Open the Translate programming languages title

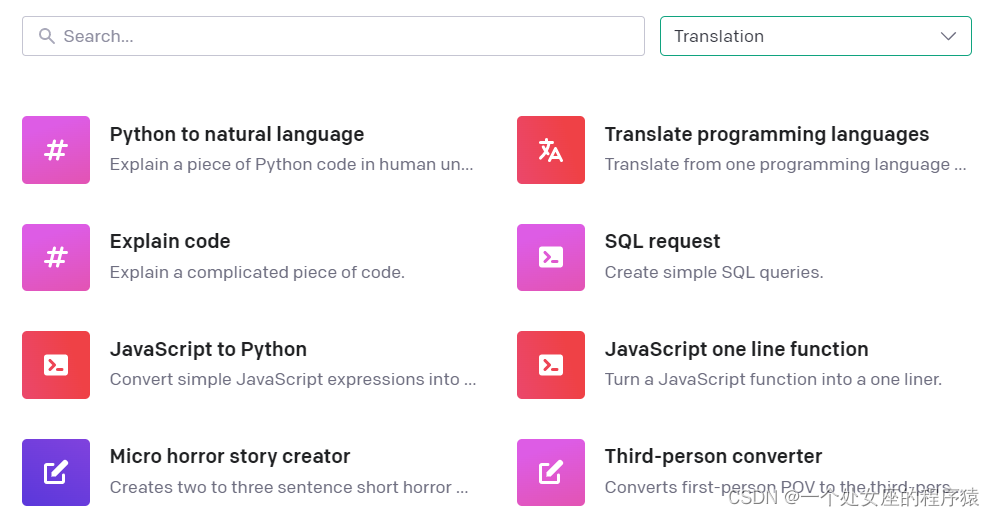[767, 134]
